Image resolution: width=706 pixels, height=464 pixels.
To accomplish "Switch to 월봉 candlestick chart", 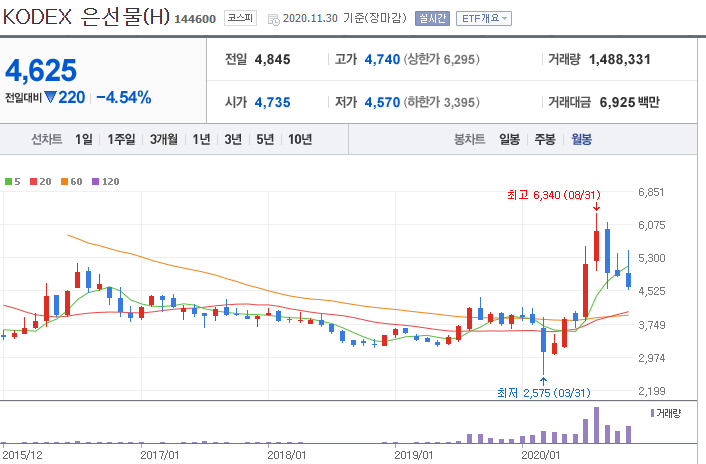I will (x=581, y=140).
